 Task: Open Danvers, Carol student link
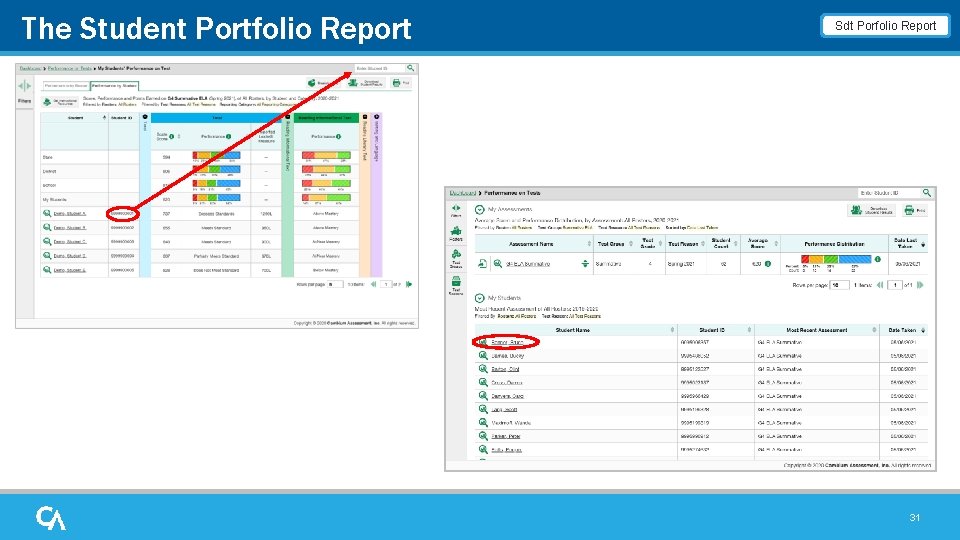(x=508, y=396)
